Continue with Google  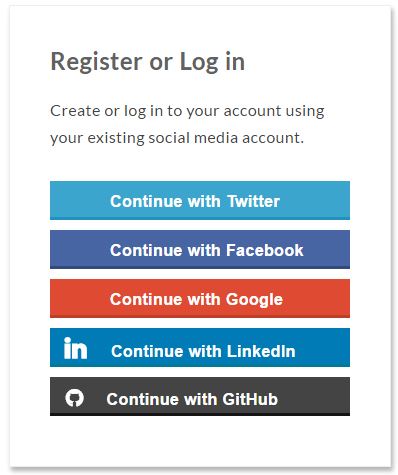200,298
